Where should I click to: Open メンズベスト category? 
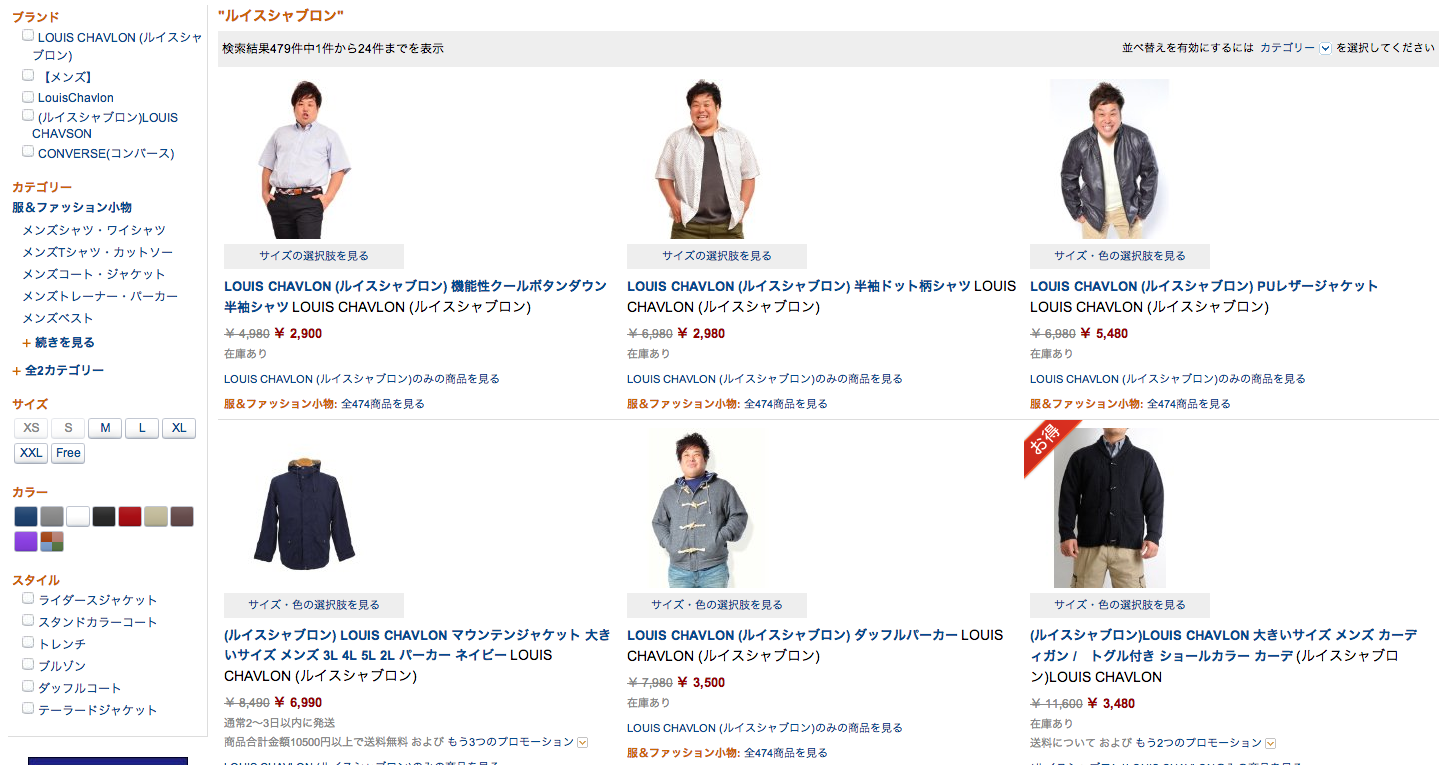58,318
